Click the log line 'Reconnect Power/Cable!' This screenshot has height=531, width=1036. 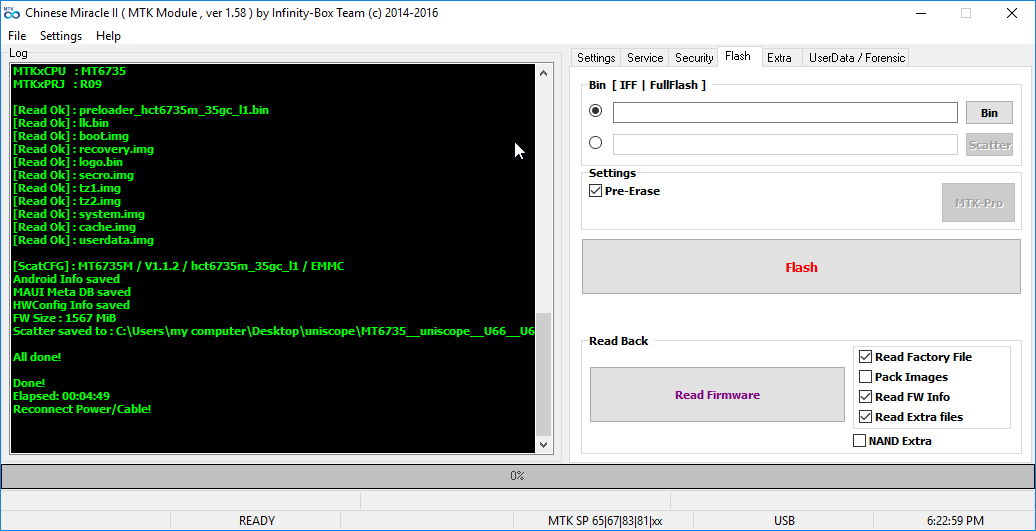(82, 409)
